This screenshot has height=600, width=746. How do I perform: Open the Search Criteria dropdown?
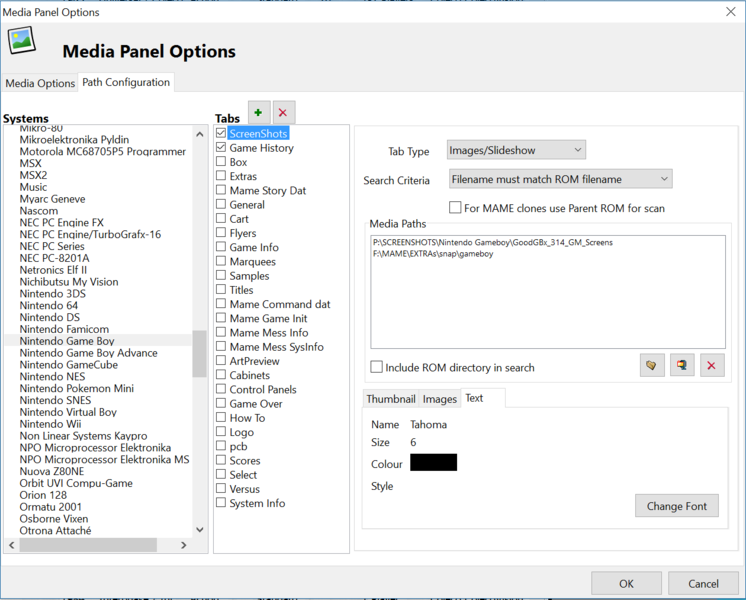pyautogui.click(x=560, y=179)
